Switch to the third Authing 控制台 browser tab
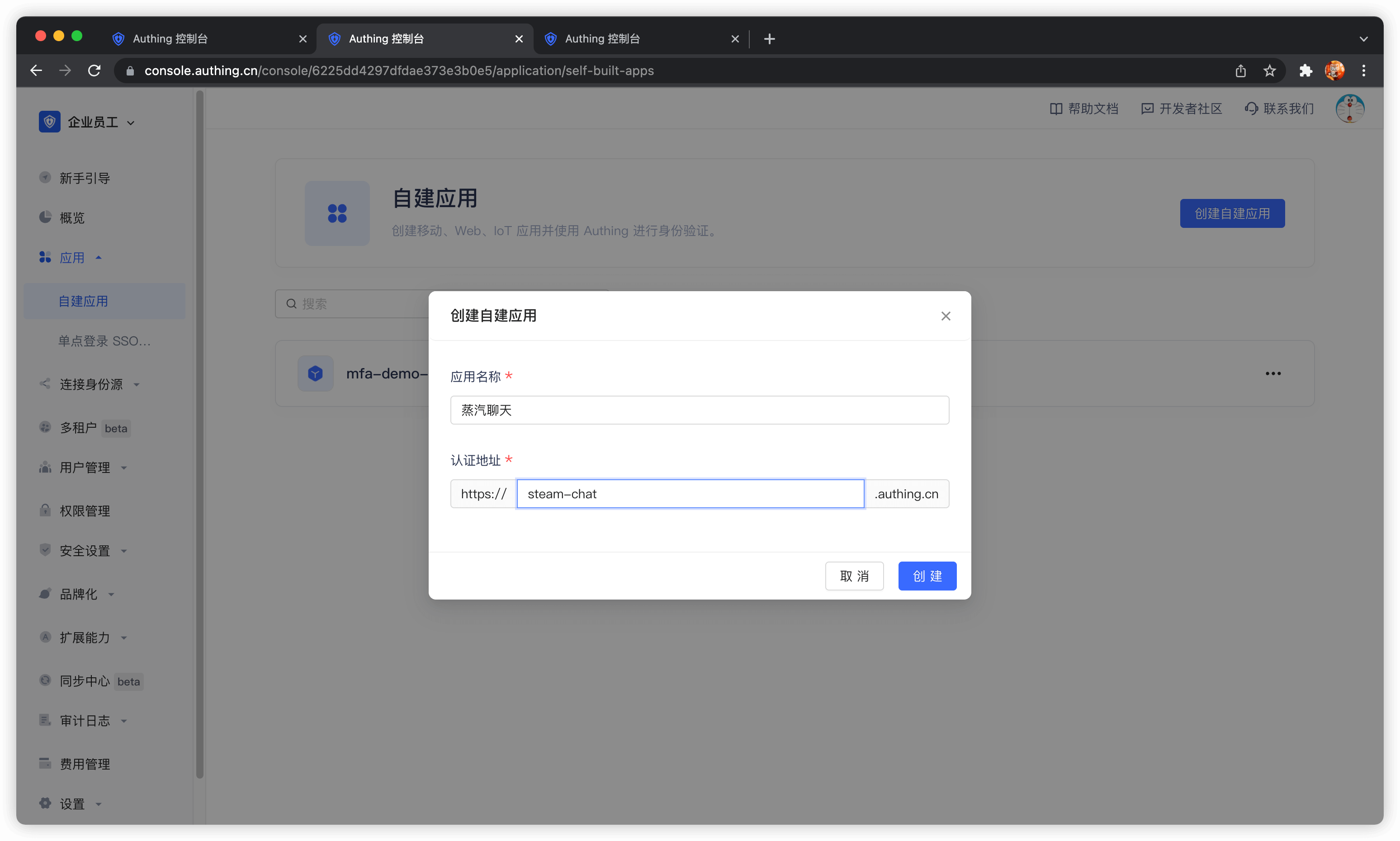This screenshot has height=841, width=1400. click(602, 38)
